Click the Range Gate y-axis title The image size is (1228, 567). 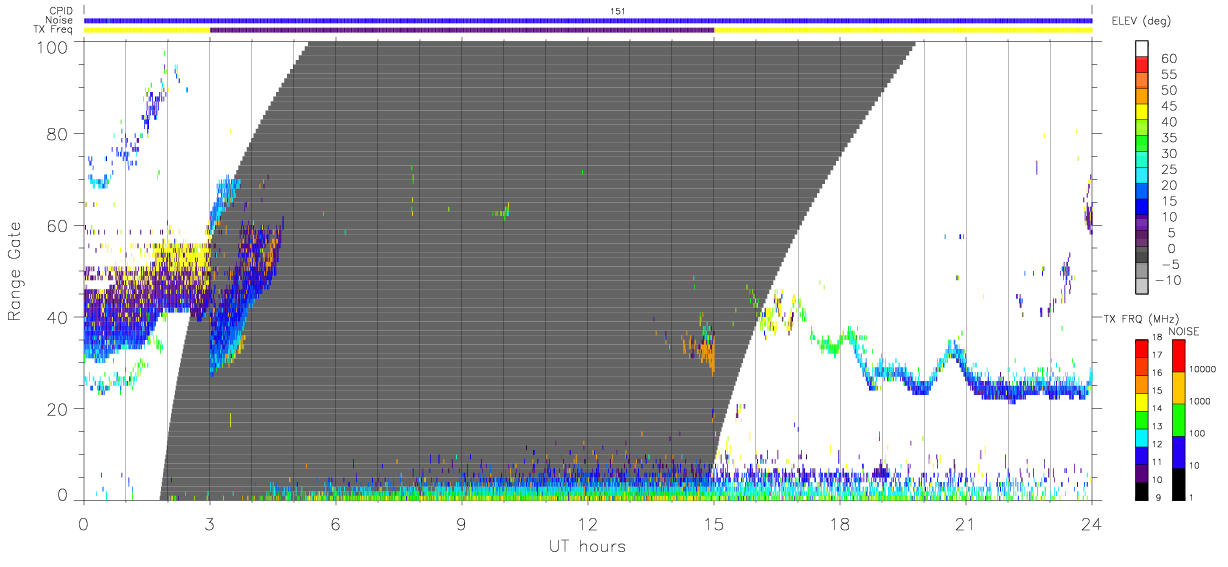pos(15,271)
